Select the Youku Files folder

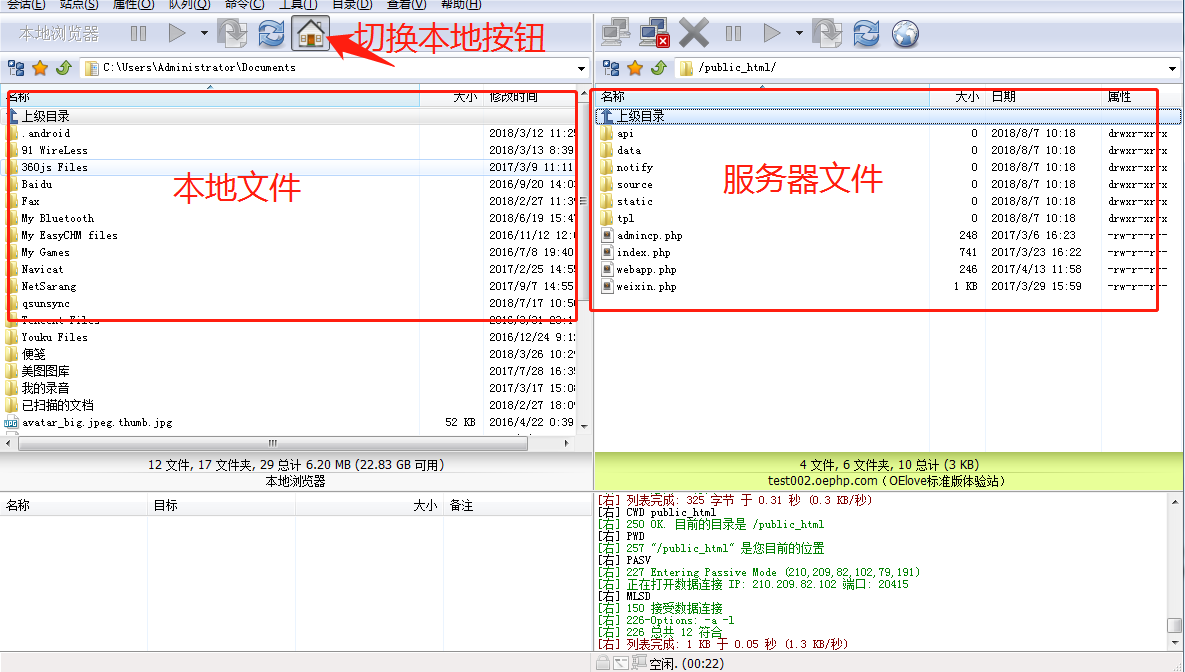tap(54, 337)
